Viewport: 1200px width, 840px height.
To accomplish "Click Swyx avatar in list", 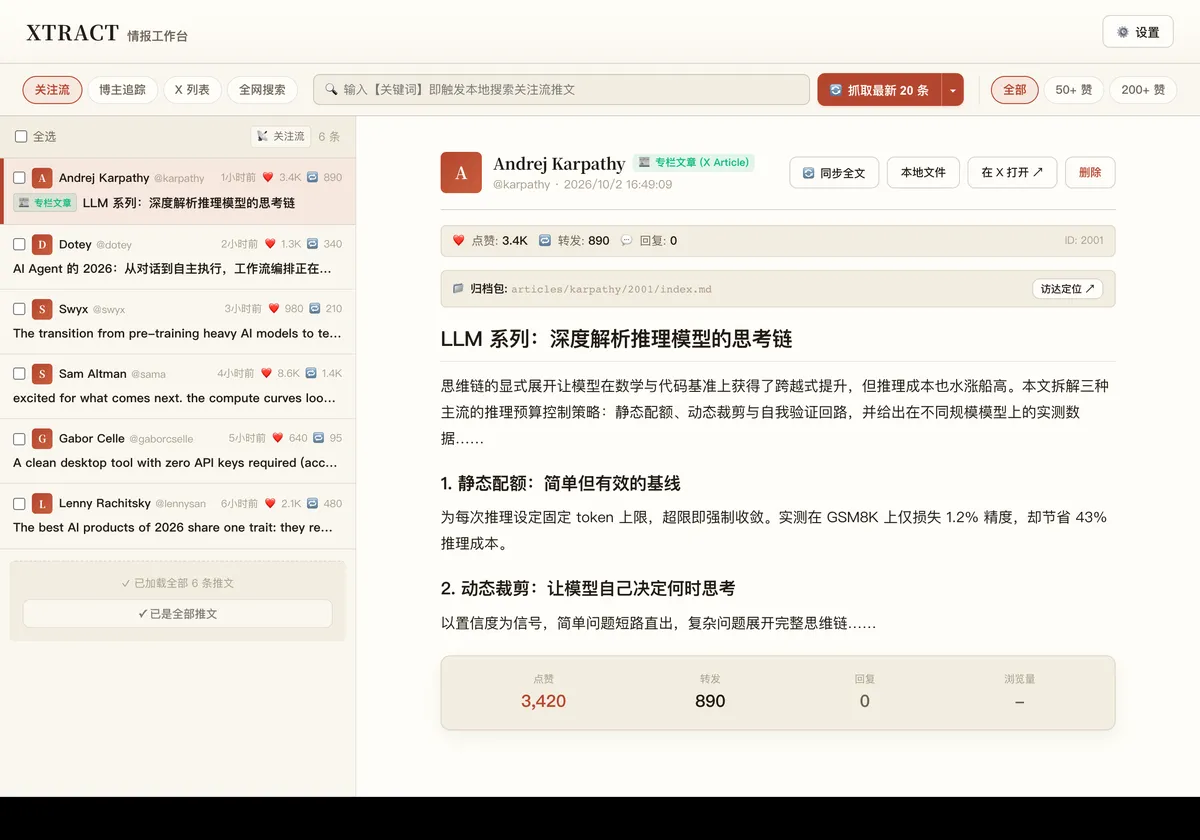I will point(42,309).
